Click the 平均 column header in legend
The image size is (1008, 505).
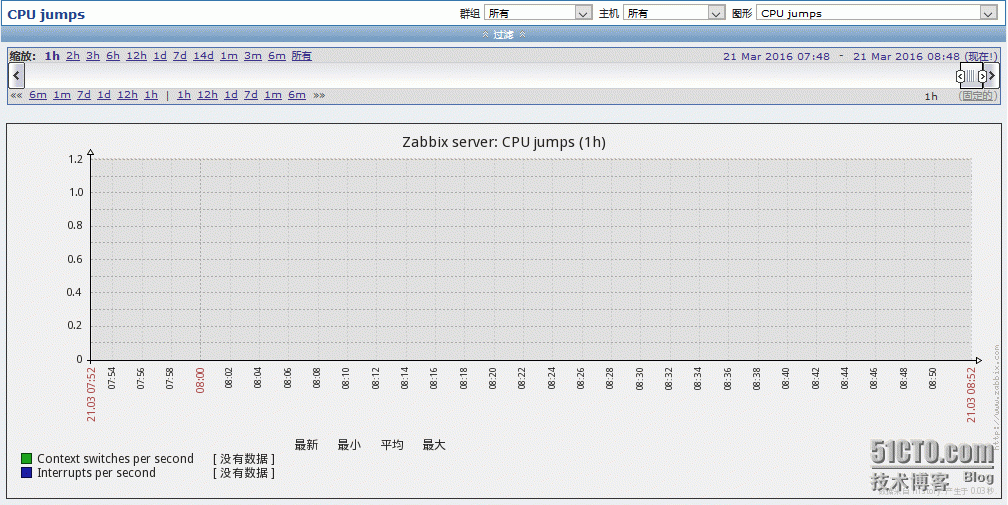(x=392, y=445)
